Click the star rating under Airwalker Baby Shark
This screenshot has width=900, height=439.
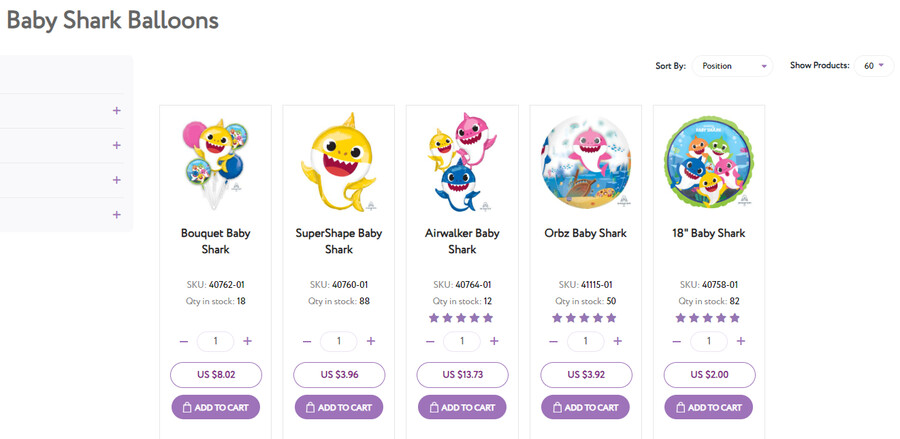(461, 318)
